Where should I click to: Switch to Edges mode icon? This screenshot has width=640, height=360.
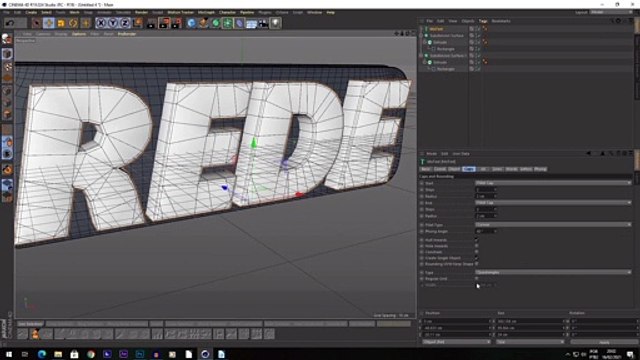coord(7,103)
